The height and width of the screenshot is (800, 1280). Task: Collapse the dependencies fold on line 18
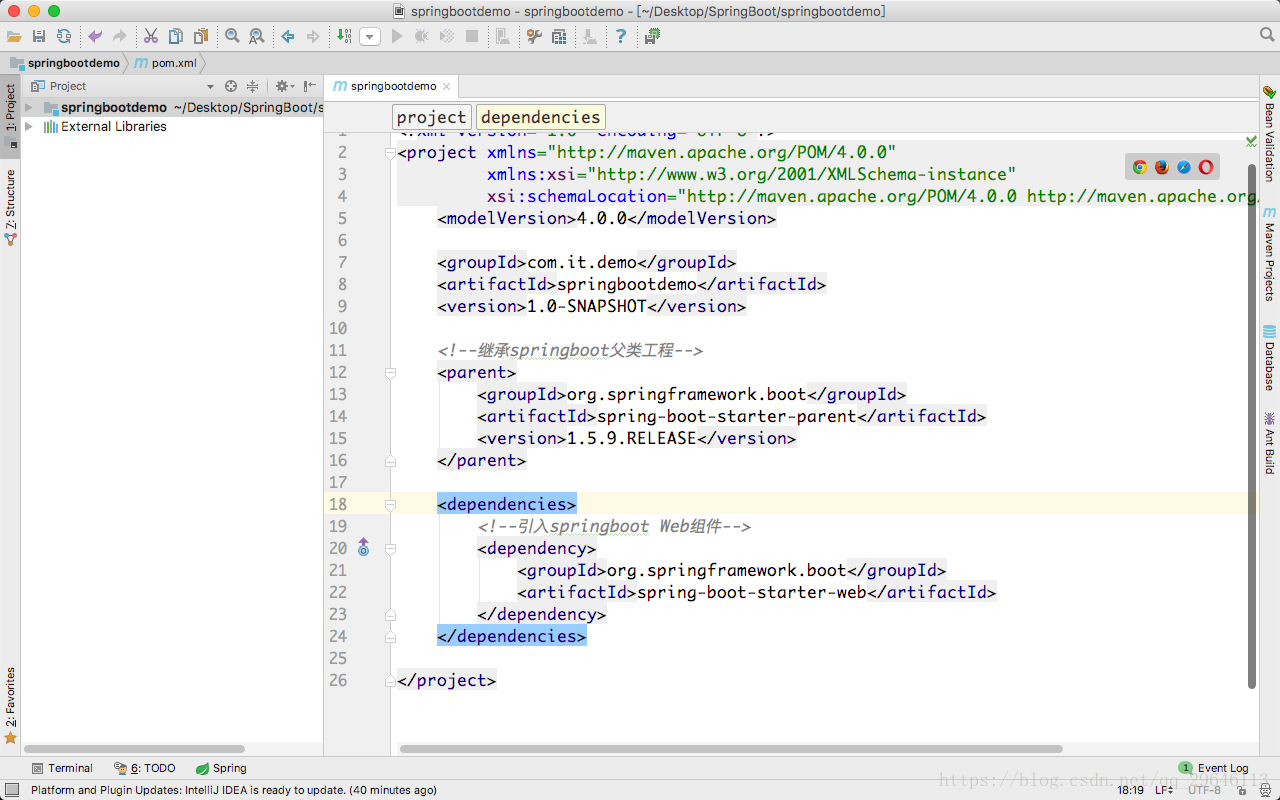[390, 505]
